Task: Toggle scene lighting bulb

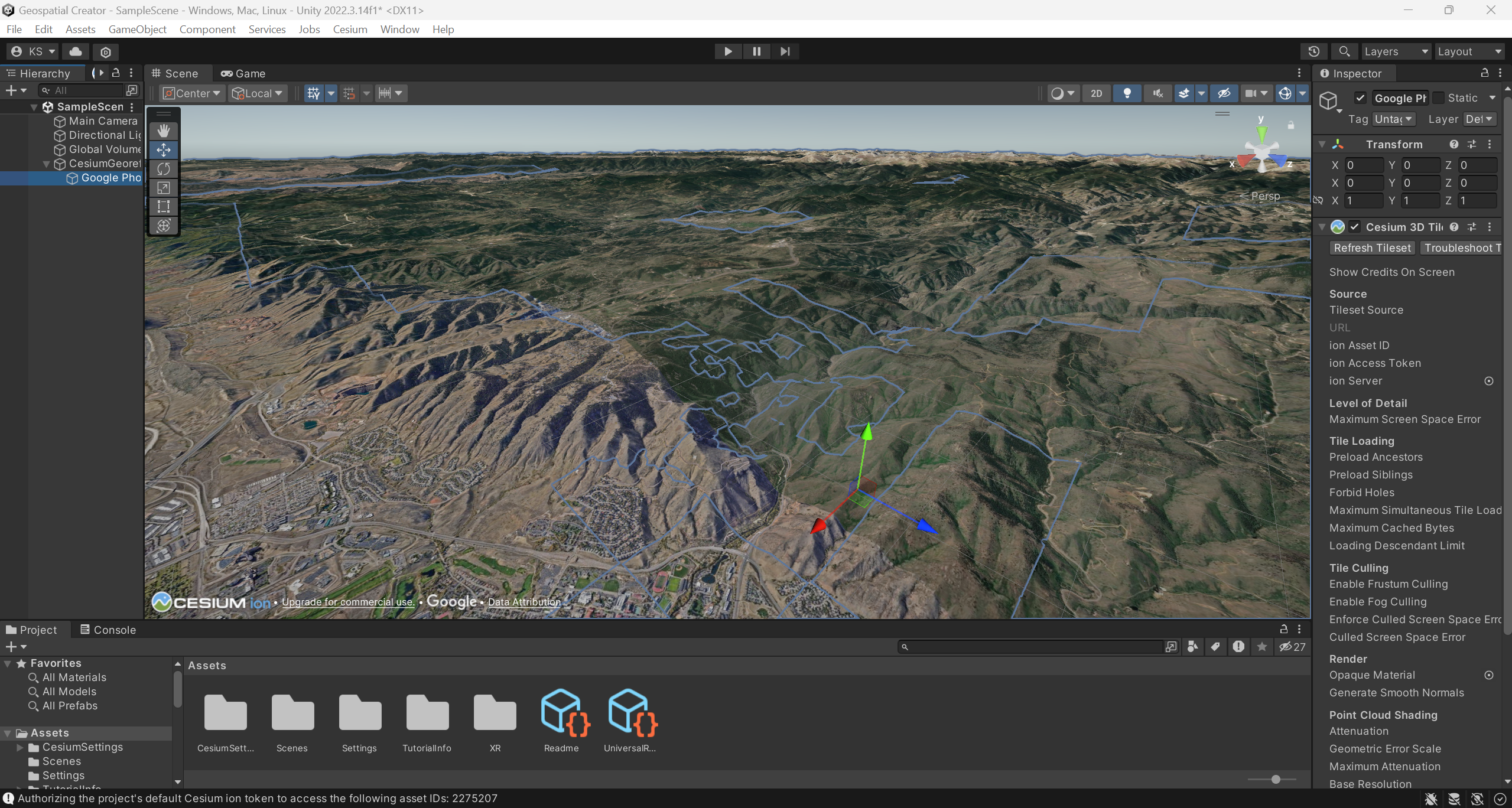Action: point(1127,93)
